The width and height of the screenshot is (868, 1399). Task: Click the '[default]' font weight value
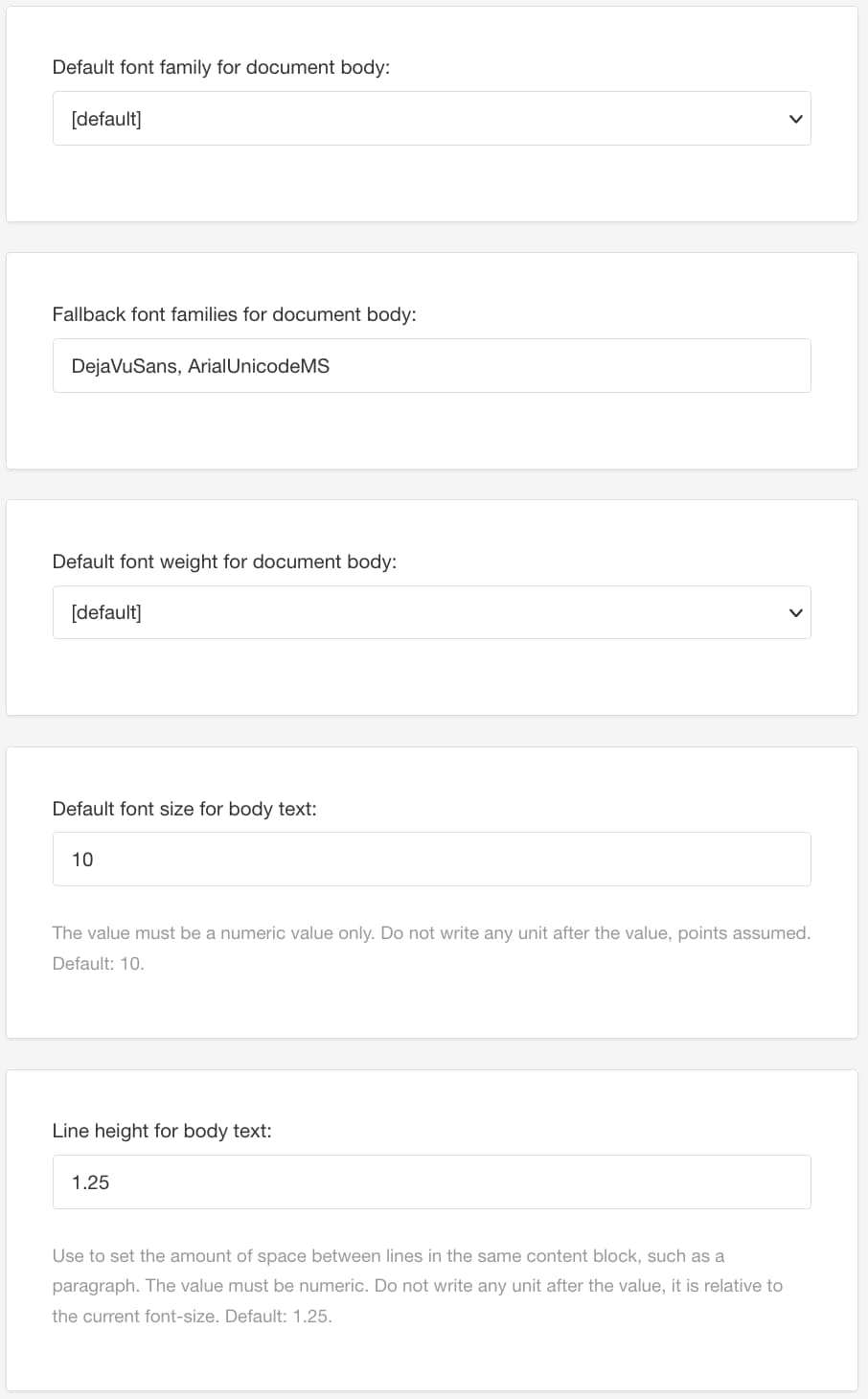105,611
